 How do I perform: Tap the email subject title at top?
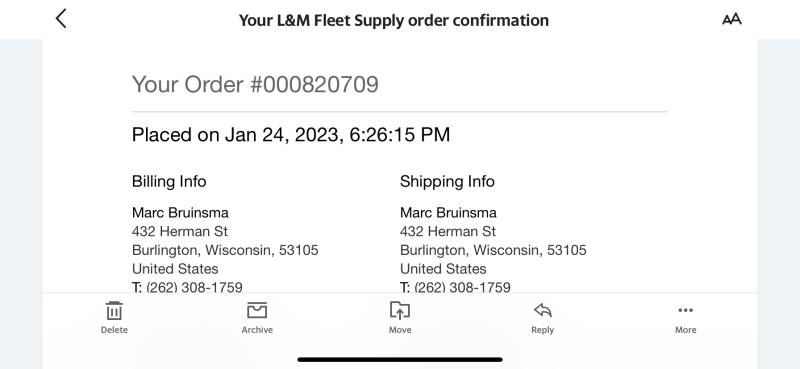point(394,20)
